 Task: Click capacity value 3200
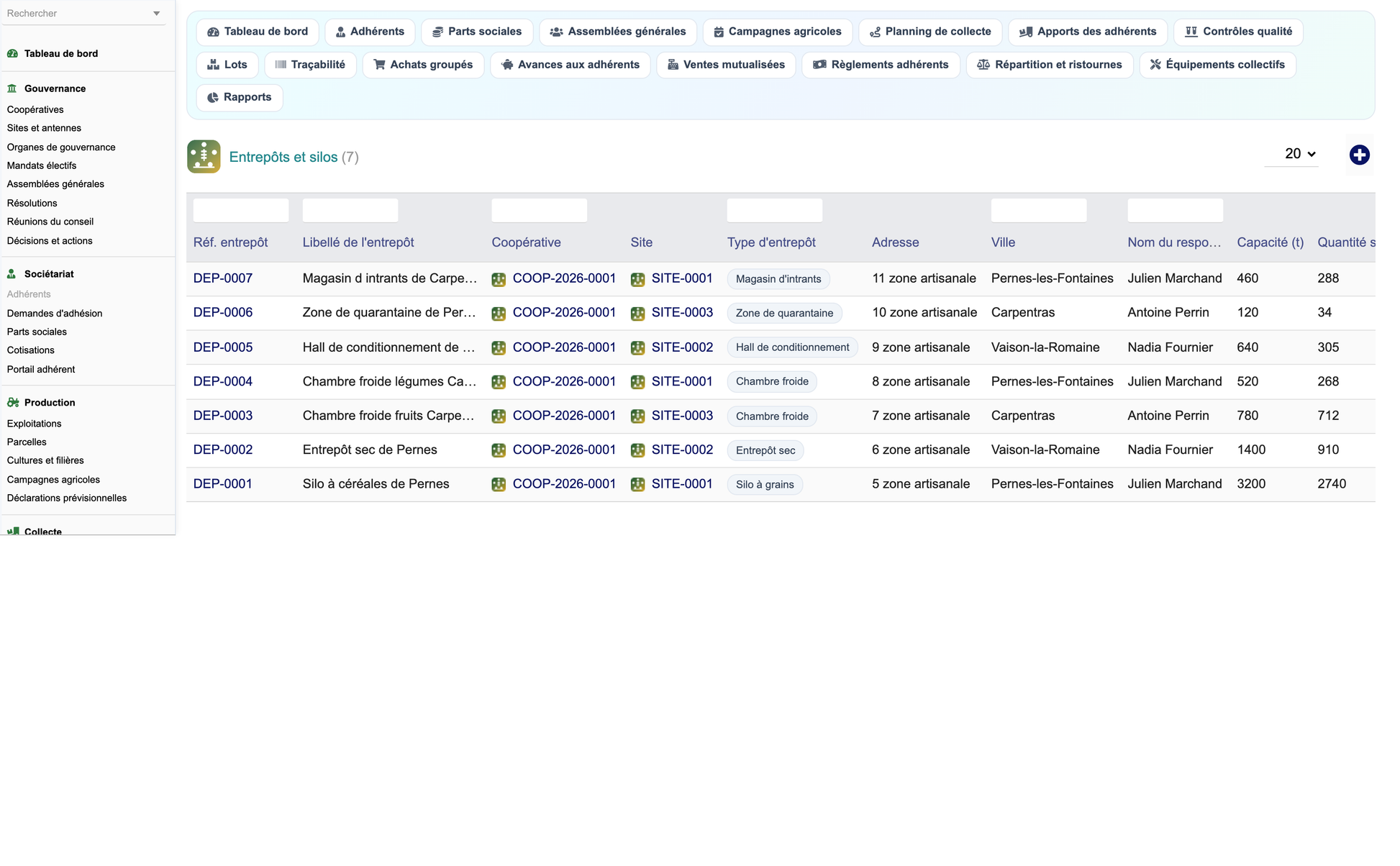[x=1251, y=484]
